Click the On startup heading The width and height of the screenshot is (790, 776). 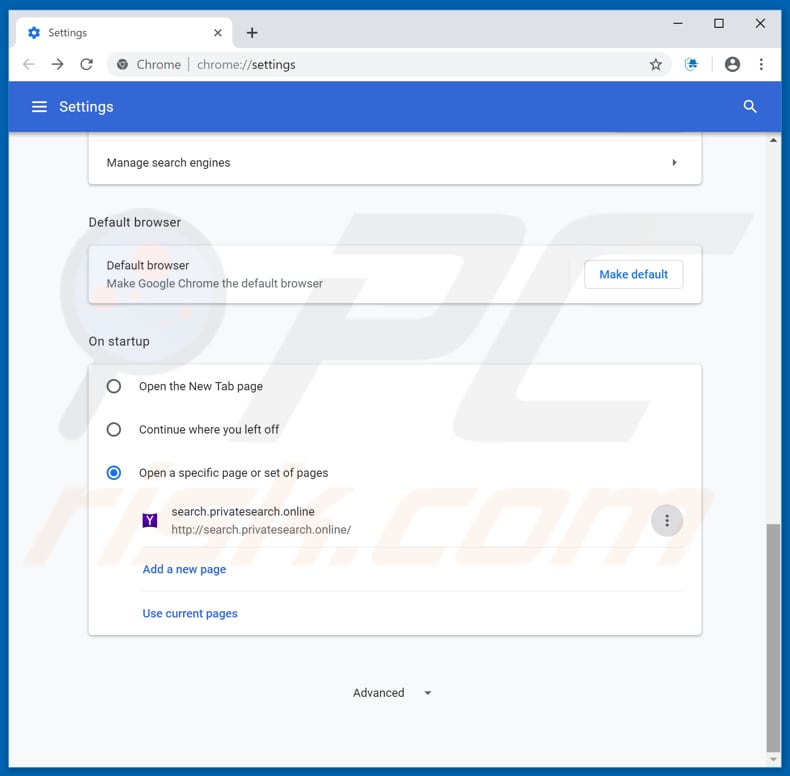[119, 342]
